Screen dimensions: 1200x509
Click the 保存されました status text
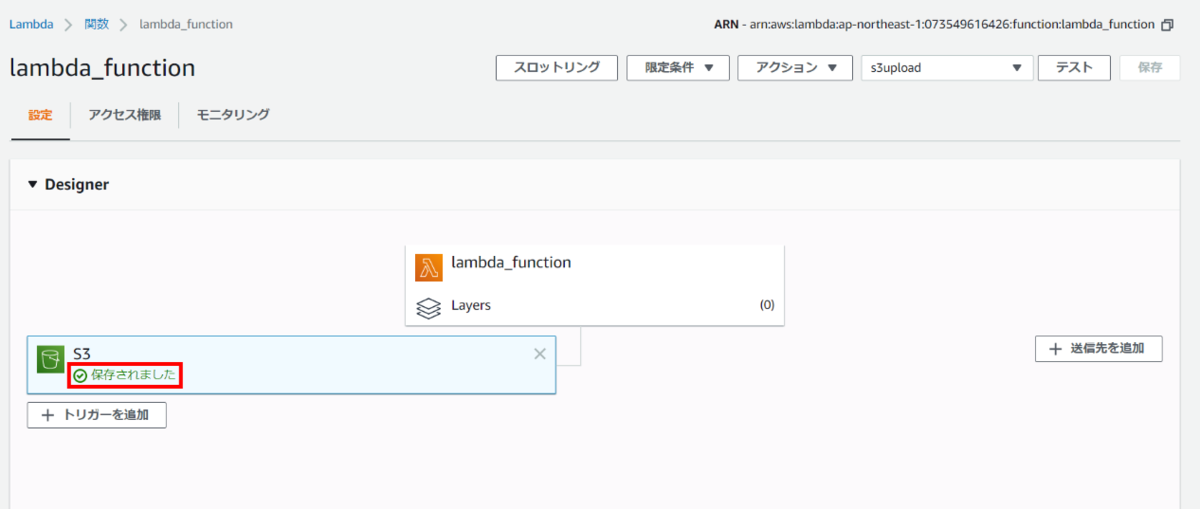[134, 376]
